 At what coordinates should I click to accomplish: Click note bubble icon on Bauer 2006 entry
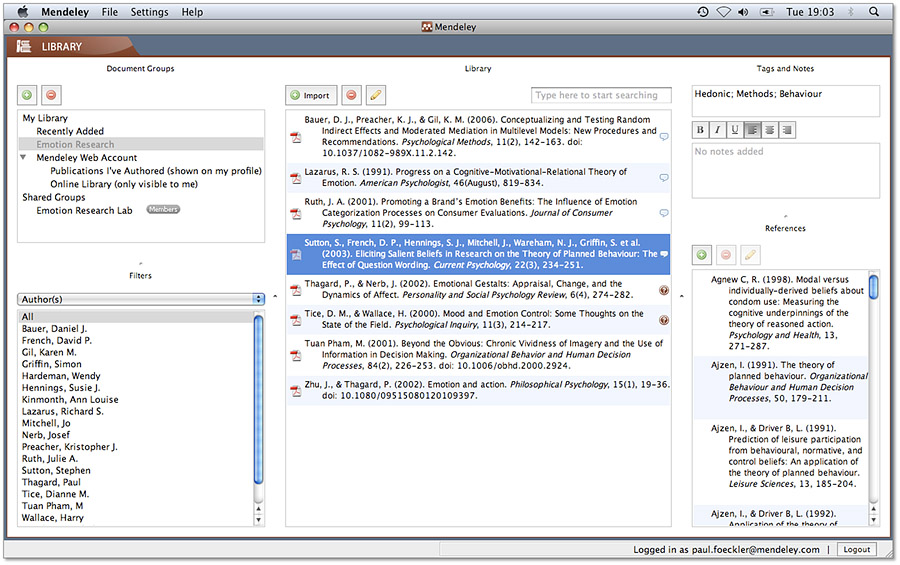(x=664, y=137)
